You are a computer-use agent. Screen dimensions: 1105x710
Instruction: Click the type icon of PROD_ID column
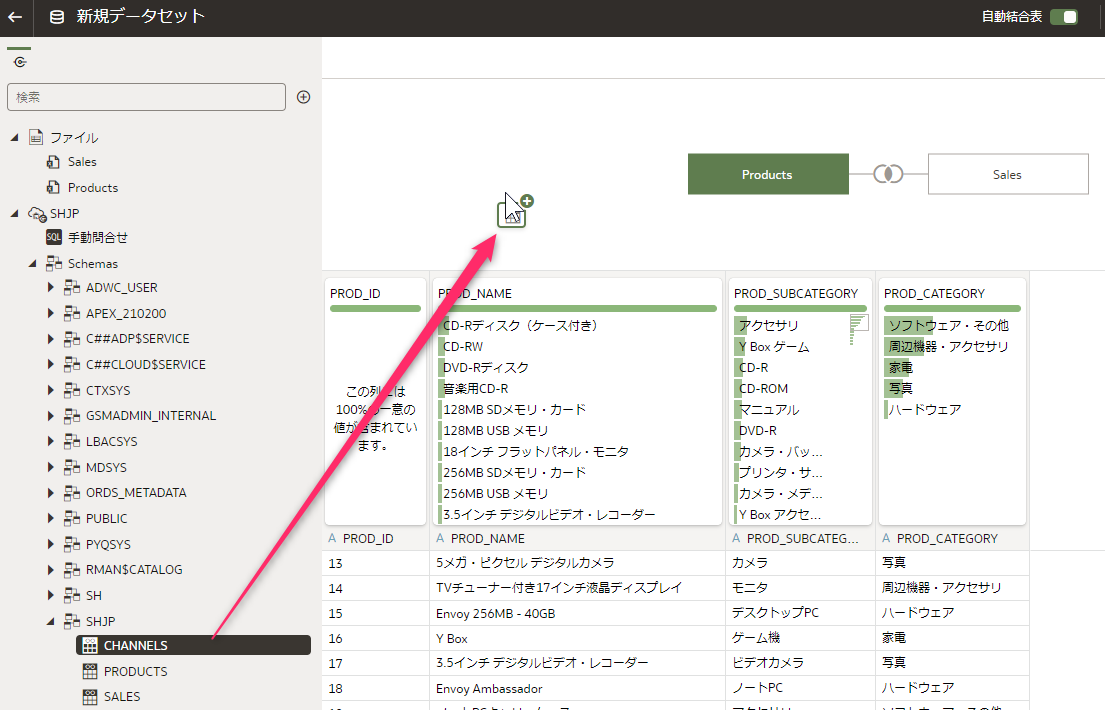(x=333, y=539)
